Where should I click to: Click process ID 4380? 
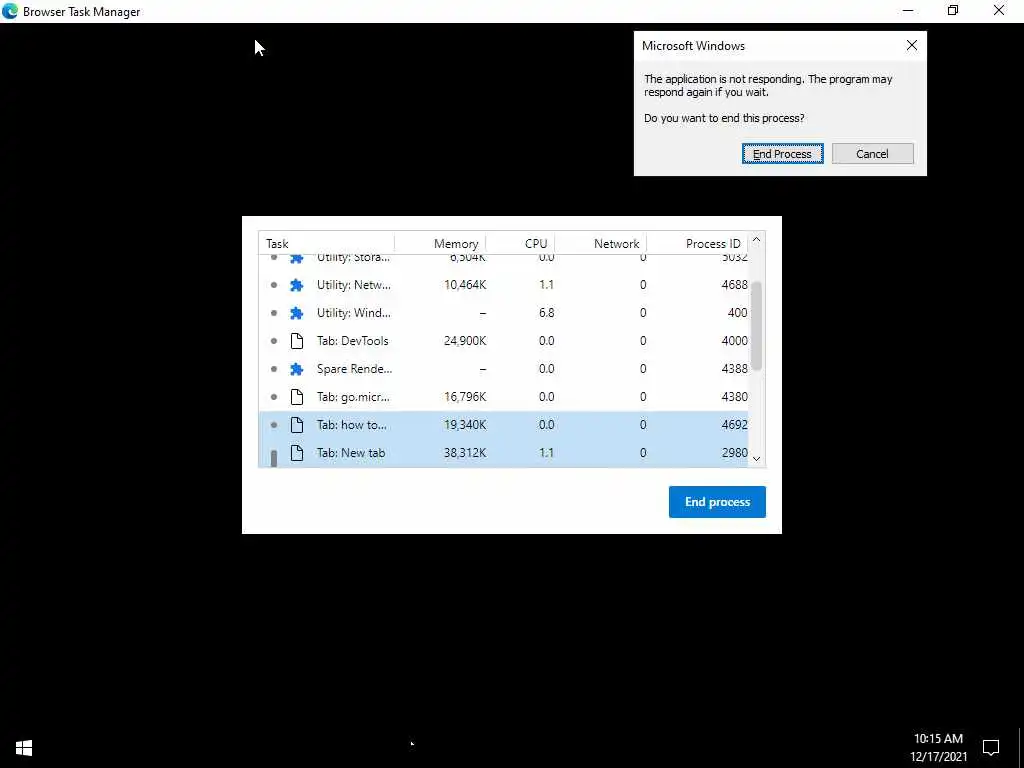[x=735, y=397]
